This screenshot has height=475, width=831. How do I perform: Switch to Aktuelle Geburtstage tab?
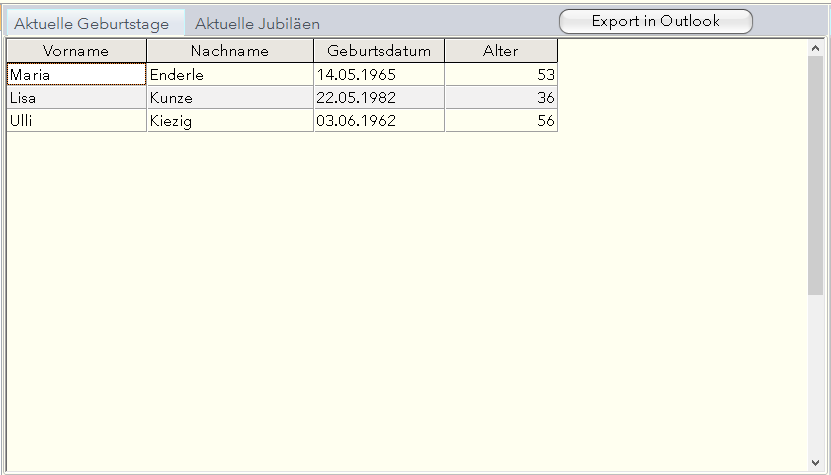coord(91,23)
